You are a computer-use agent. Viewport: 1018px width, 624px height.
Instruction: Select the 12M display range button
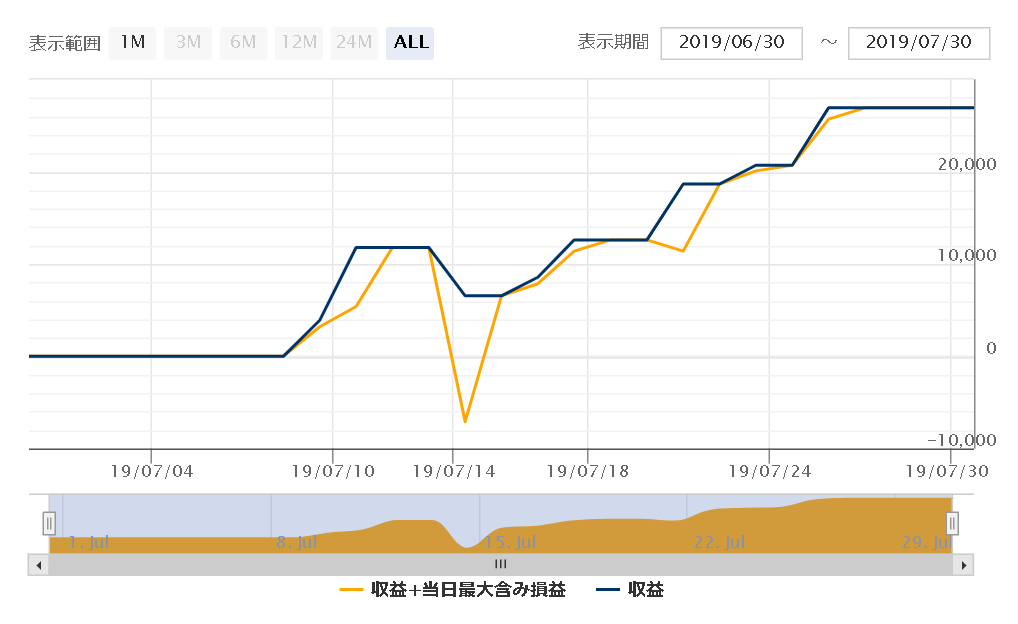tap(299, 43)
